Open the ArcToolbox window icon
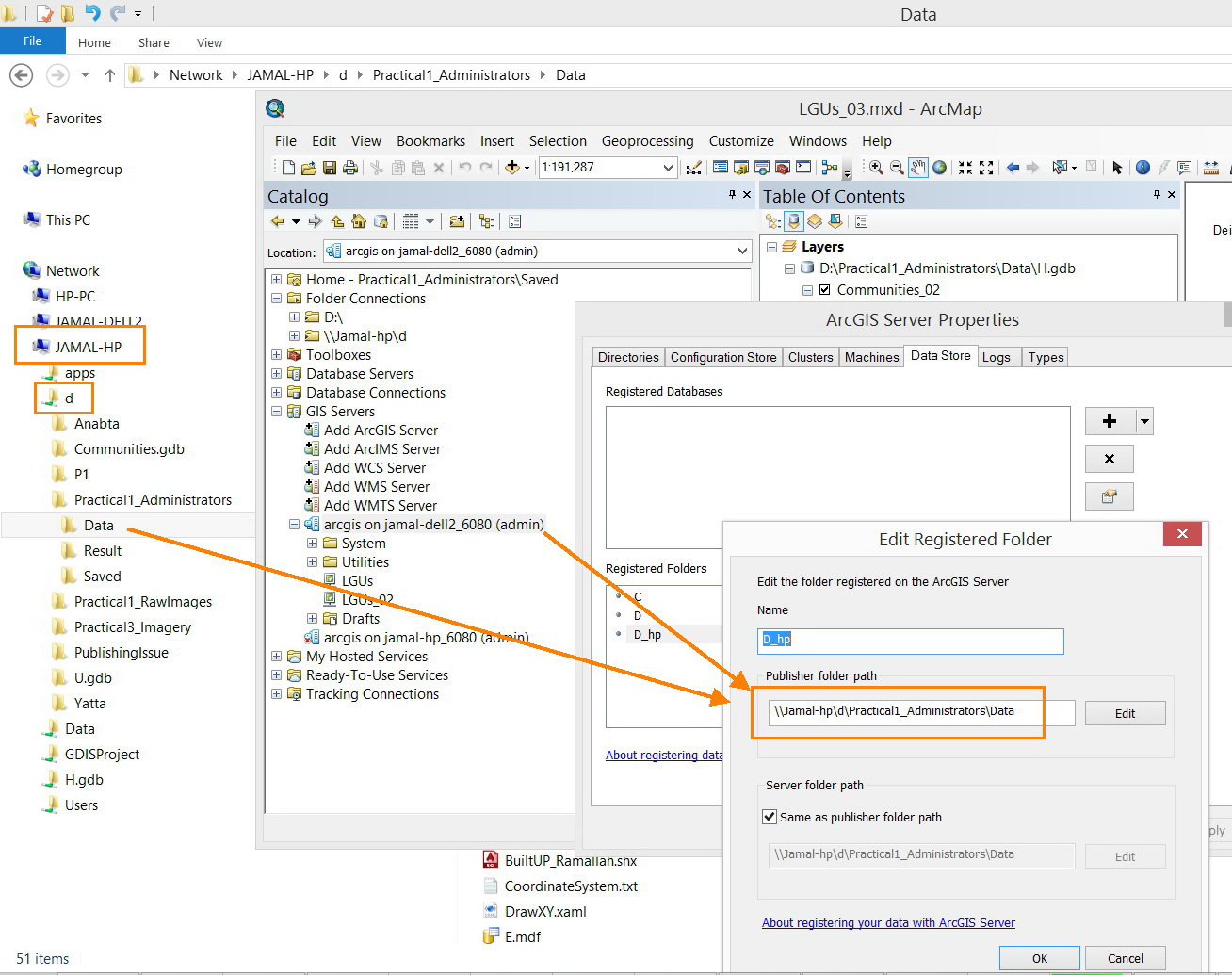1232x975 pixels. pyautogui.click(x=782, y=168)
